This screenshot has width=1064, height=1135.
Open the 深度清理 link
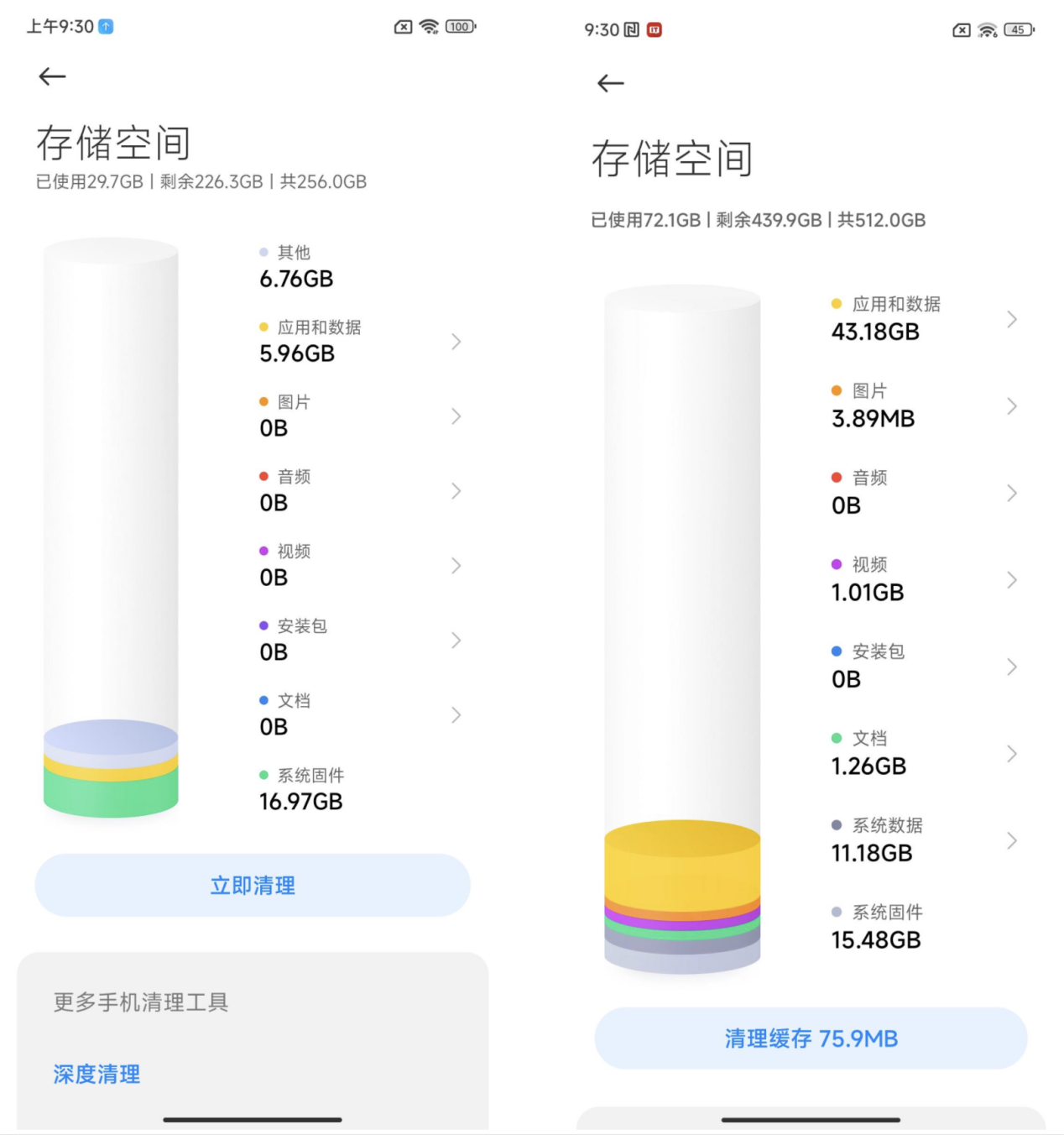tap(96, 1075)
